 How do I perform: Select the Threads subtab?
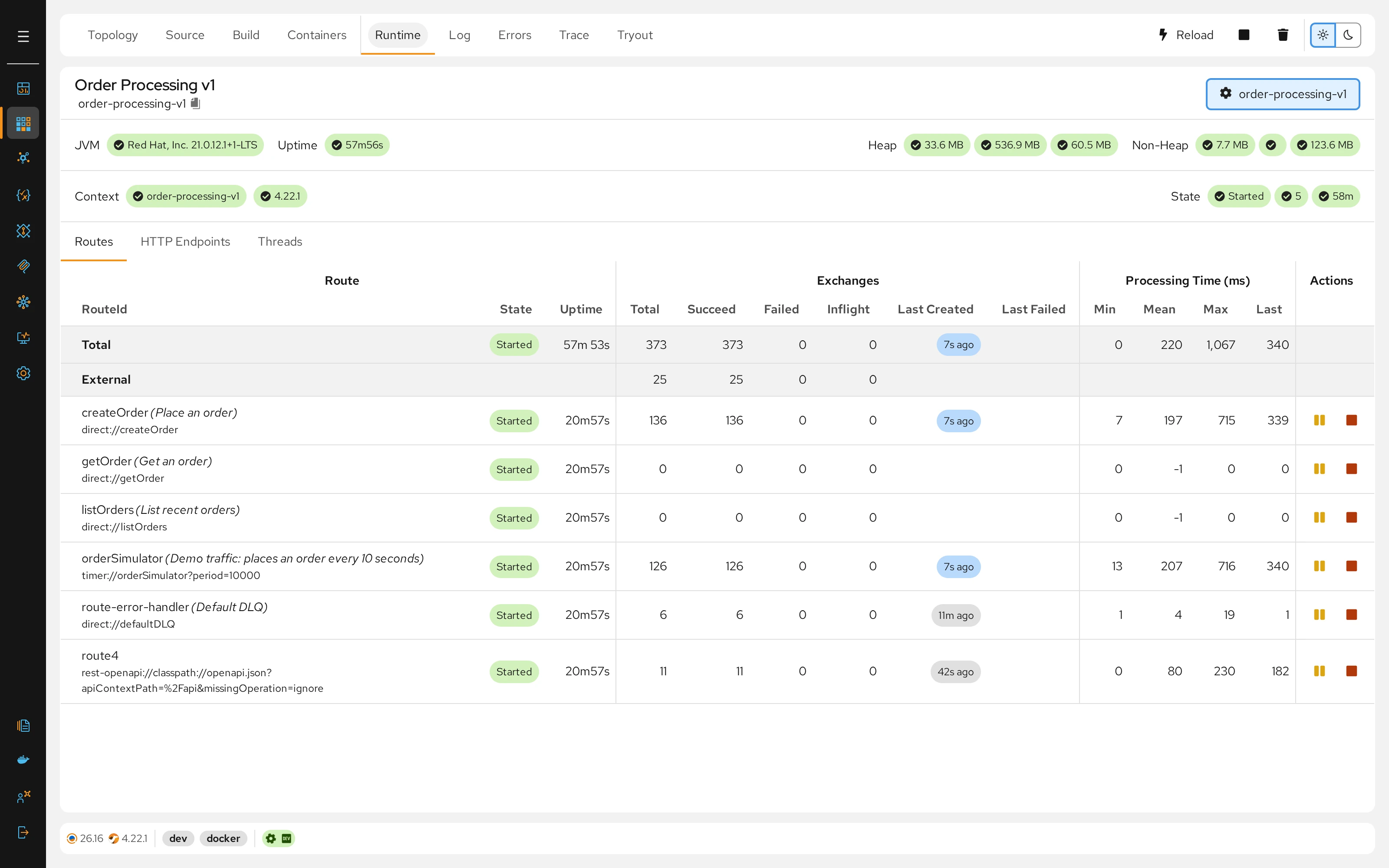point(280,242)
